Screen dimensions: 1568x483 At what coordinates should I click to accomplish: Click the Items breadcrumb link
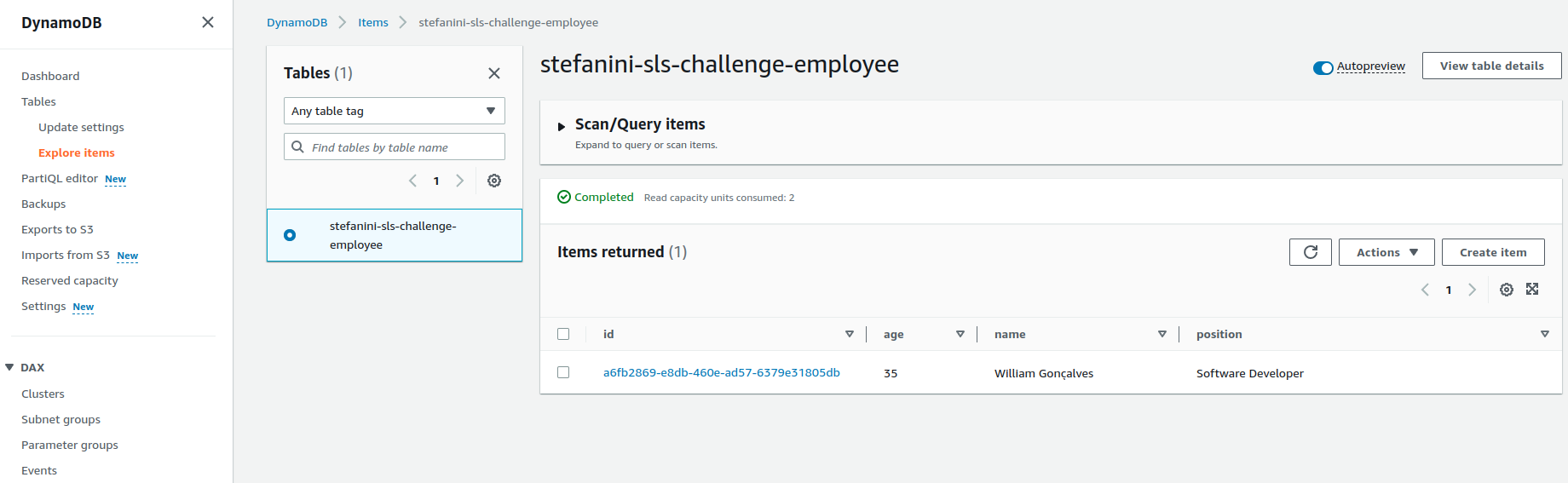[x=373, y=22]
